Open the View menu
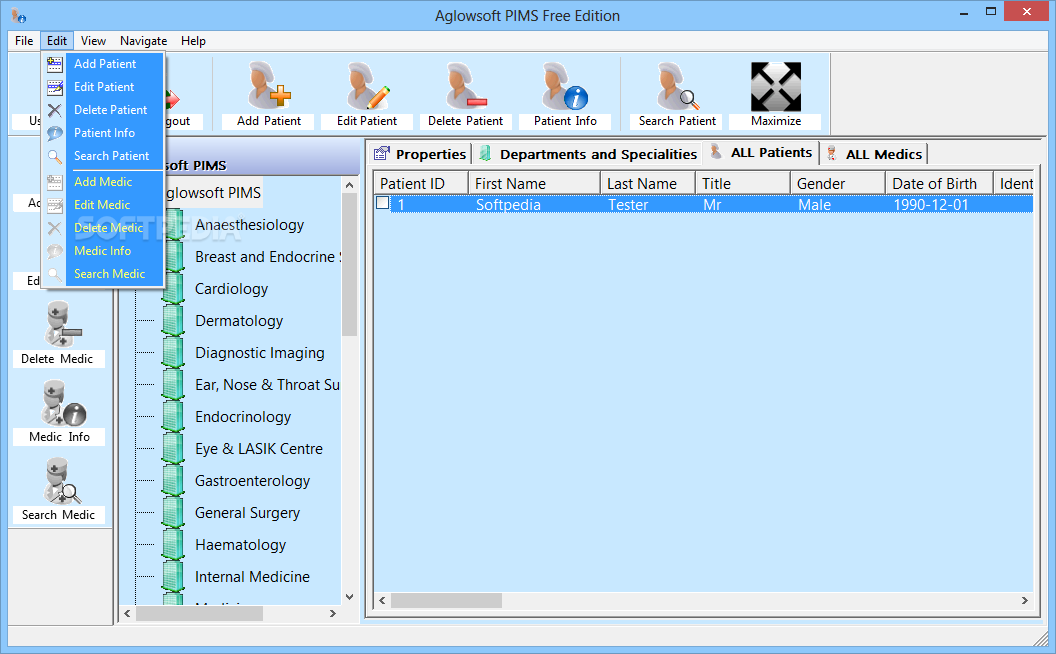 coord(93,41)
